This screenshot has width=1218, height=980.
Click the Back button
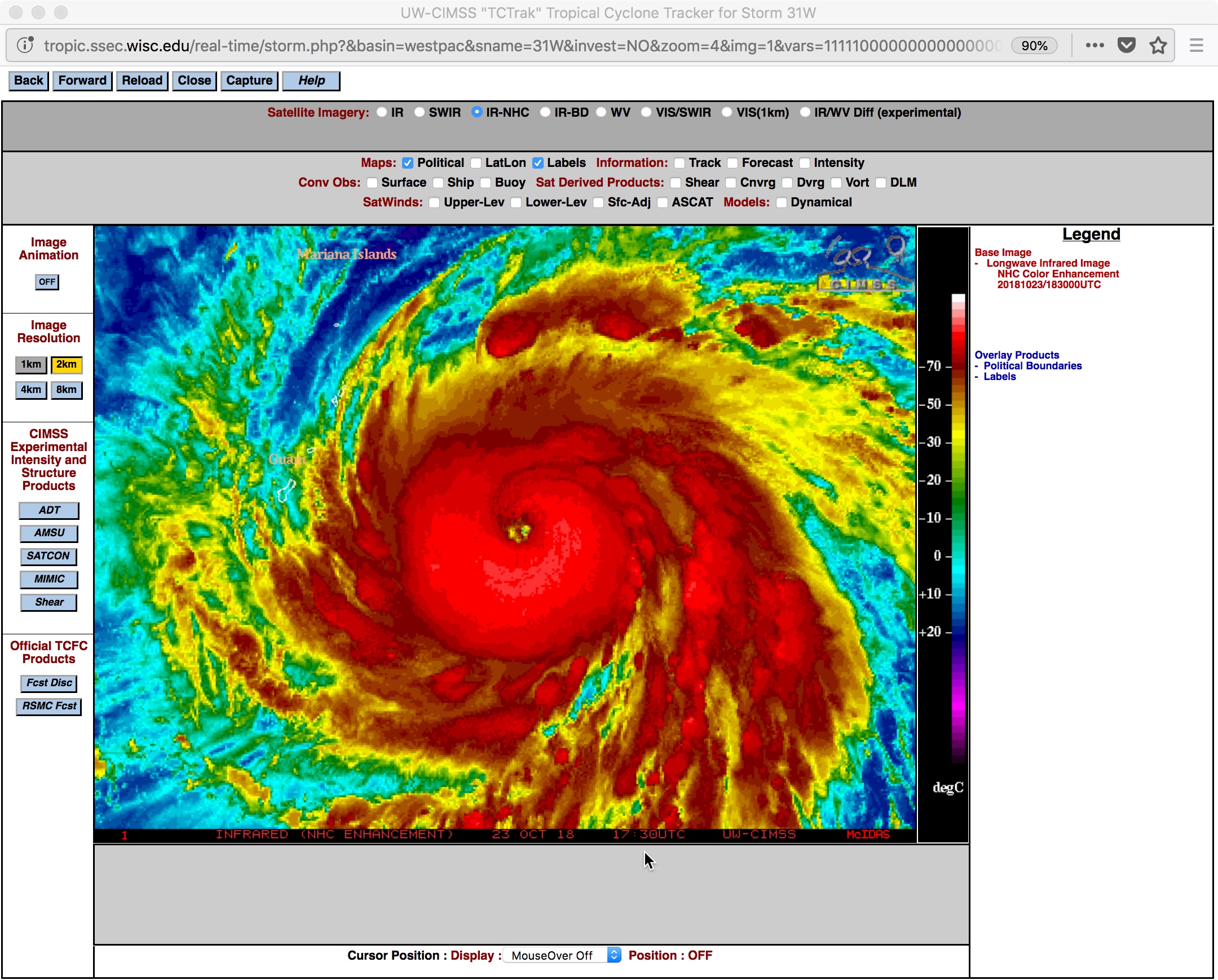[x=28, y=81]
